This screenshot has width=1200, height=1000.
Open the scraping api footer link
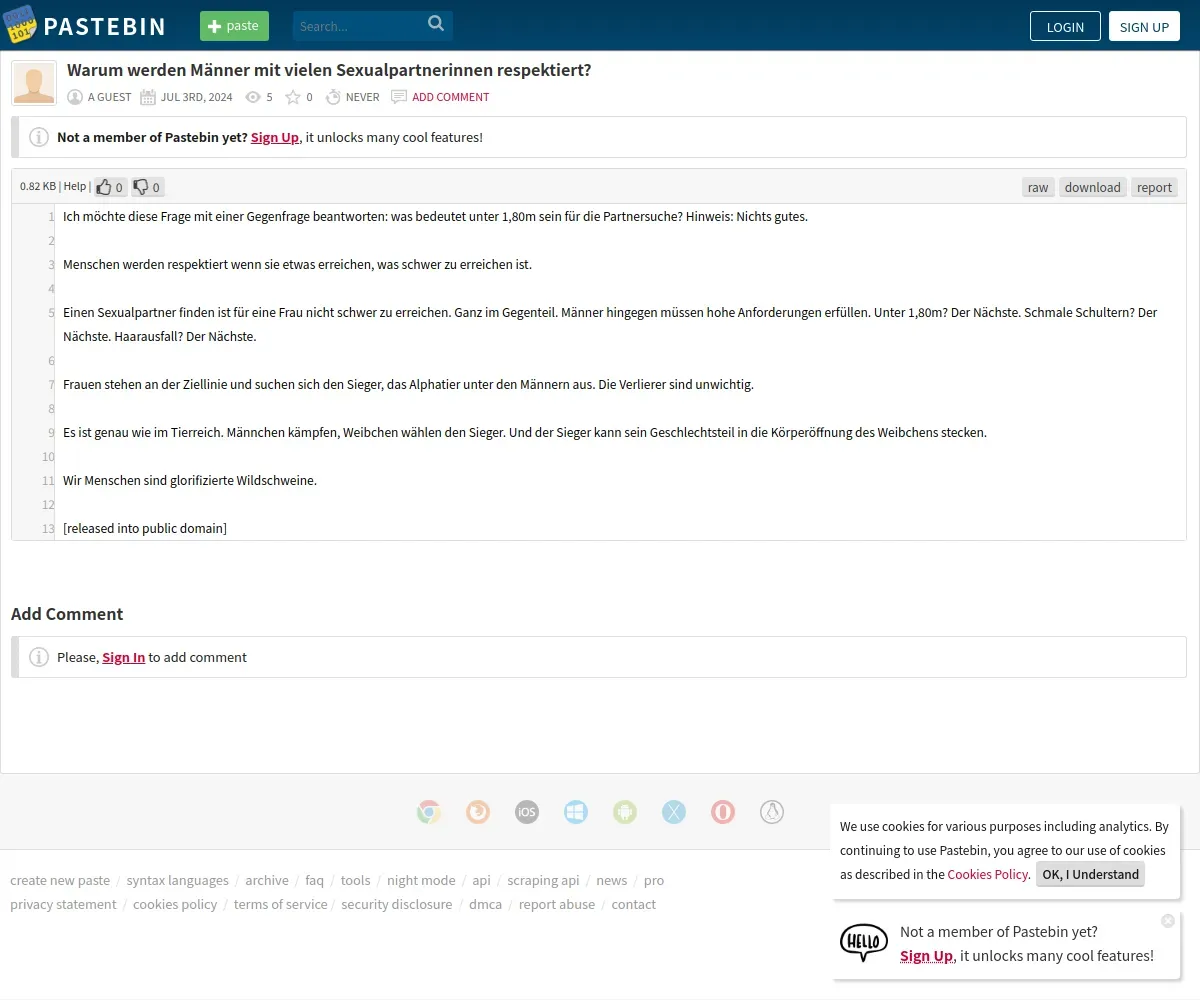pos(543,880)
